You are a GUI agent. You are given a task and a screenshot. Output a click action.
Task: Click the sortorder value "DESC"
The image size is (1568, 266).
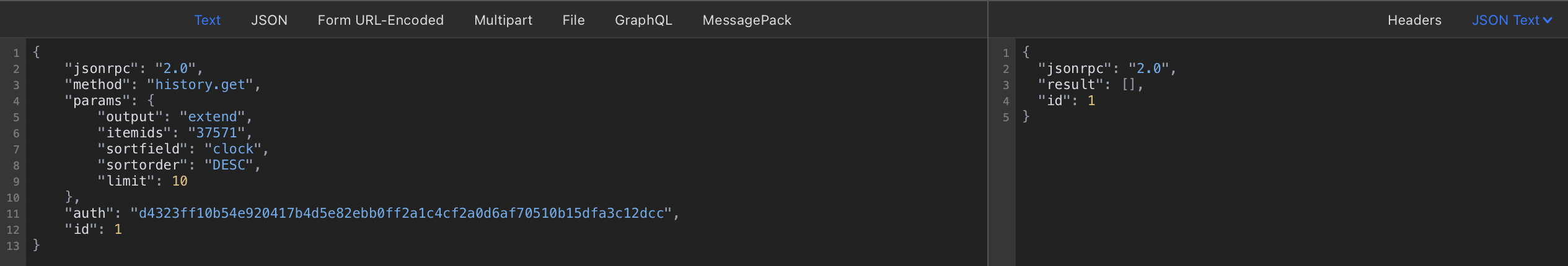click(x=229, y=165)
